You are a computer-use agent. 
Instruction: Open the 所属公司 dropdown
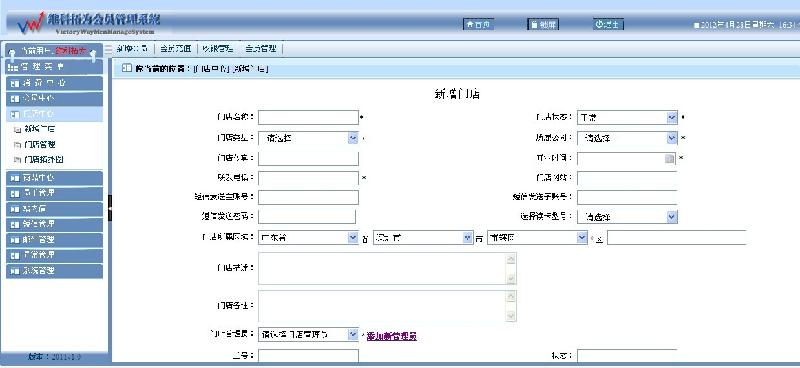[x=627, y=138]
